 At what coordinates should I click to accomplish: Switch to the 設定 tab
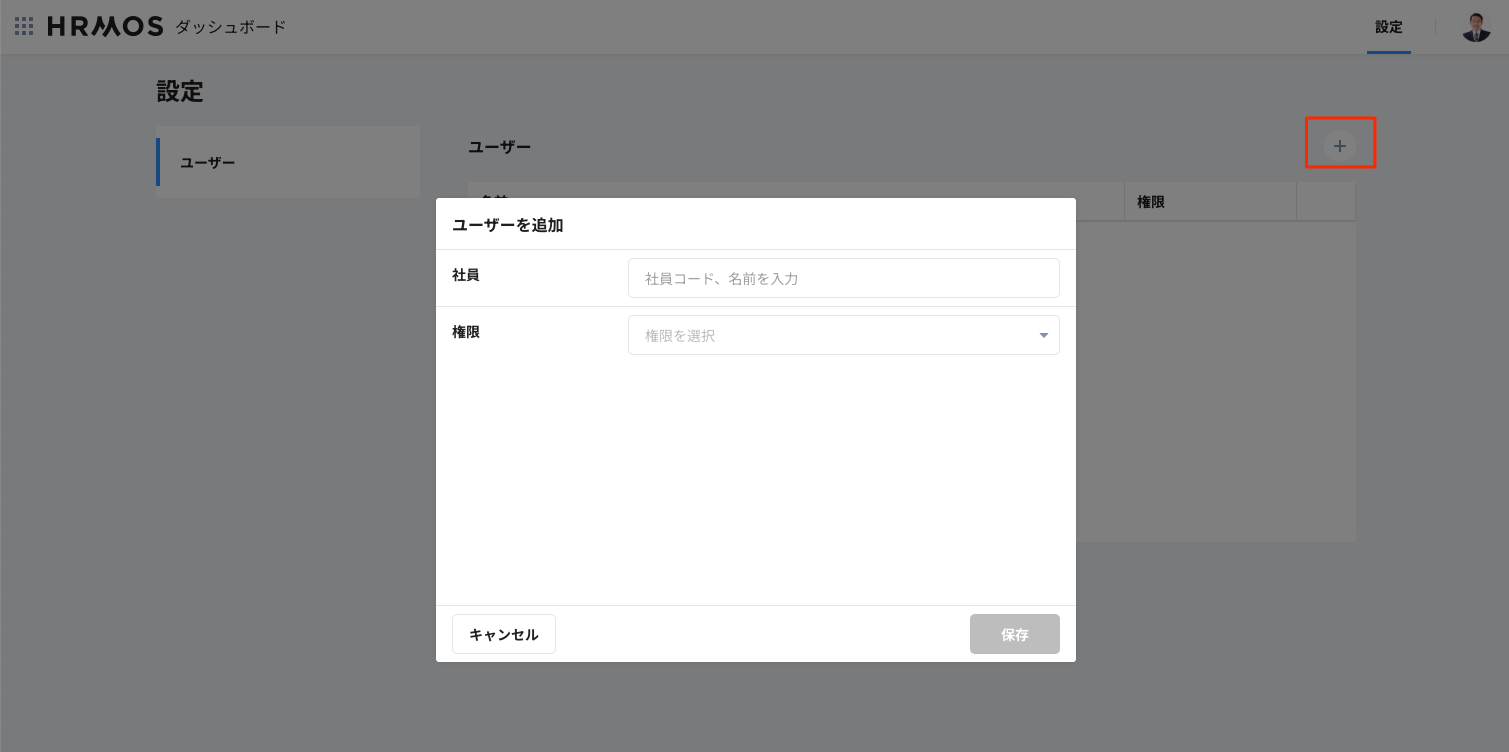pyautogui.click(x=1388, y=27)
